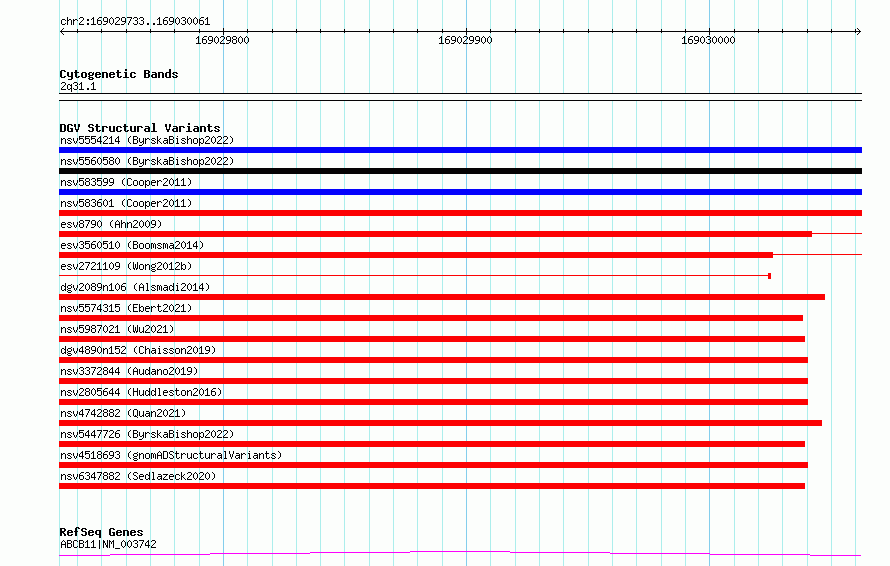
Task: Click the RefSeq Genes track title
Action: [x=101, y=532]
